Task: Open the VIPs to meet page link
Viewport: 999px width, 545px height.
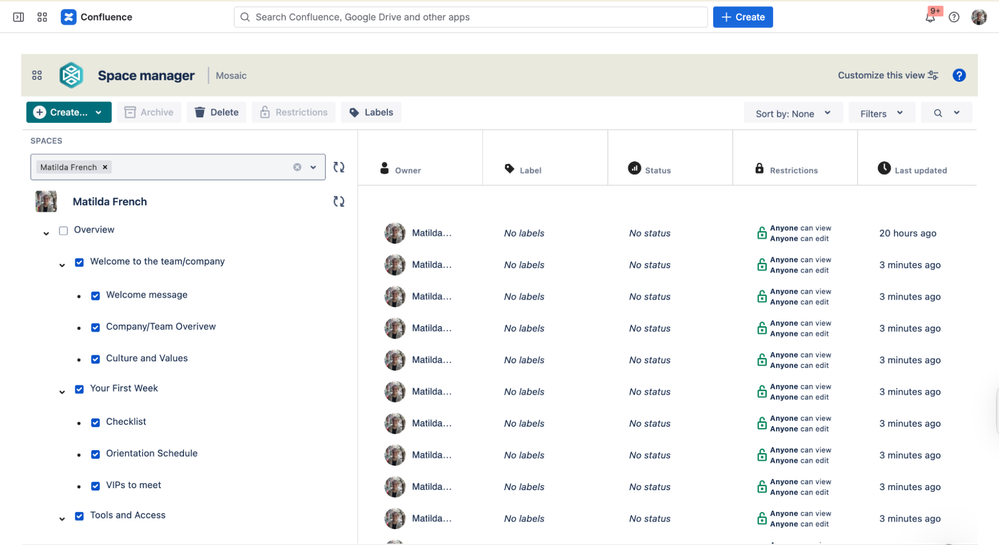Action: 133,485
